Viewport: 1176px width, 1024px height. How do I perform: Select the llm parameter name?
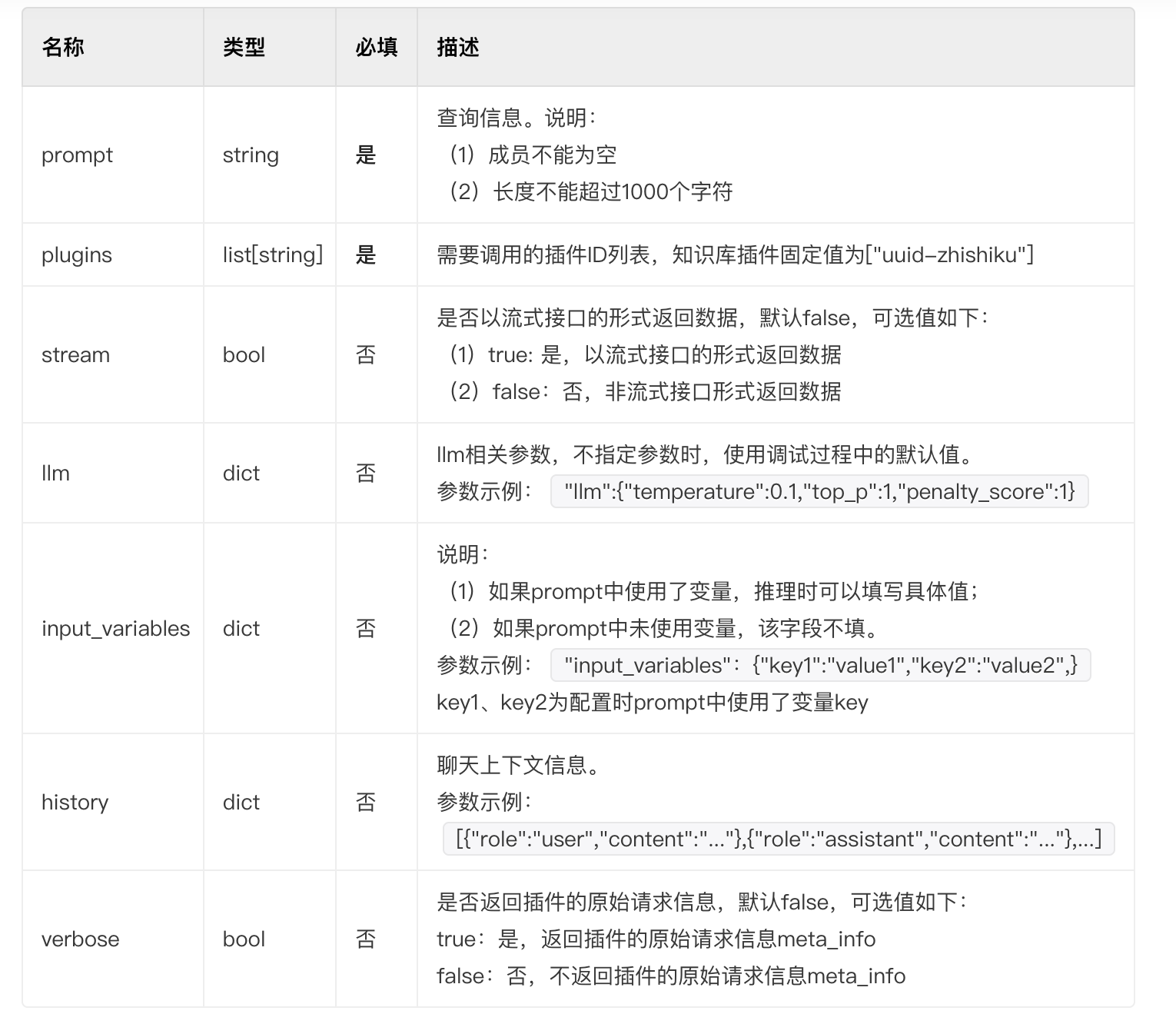point(55,474)
